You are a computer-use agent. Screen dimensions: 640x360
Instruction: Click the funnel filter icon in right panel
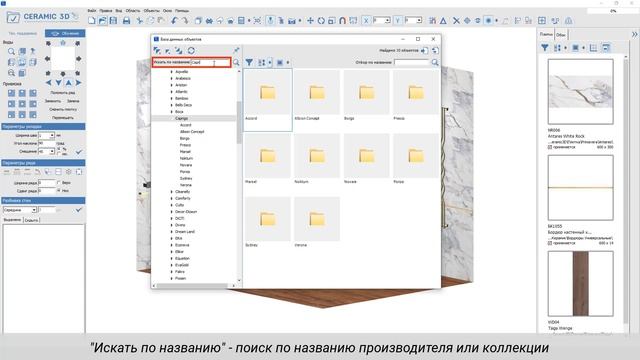coord(544,48)
